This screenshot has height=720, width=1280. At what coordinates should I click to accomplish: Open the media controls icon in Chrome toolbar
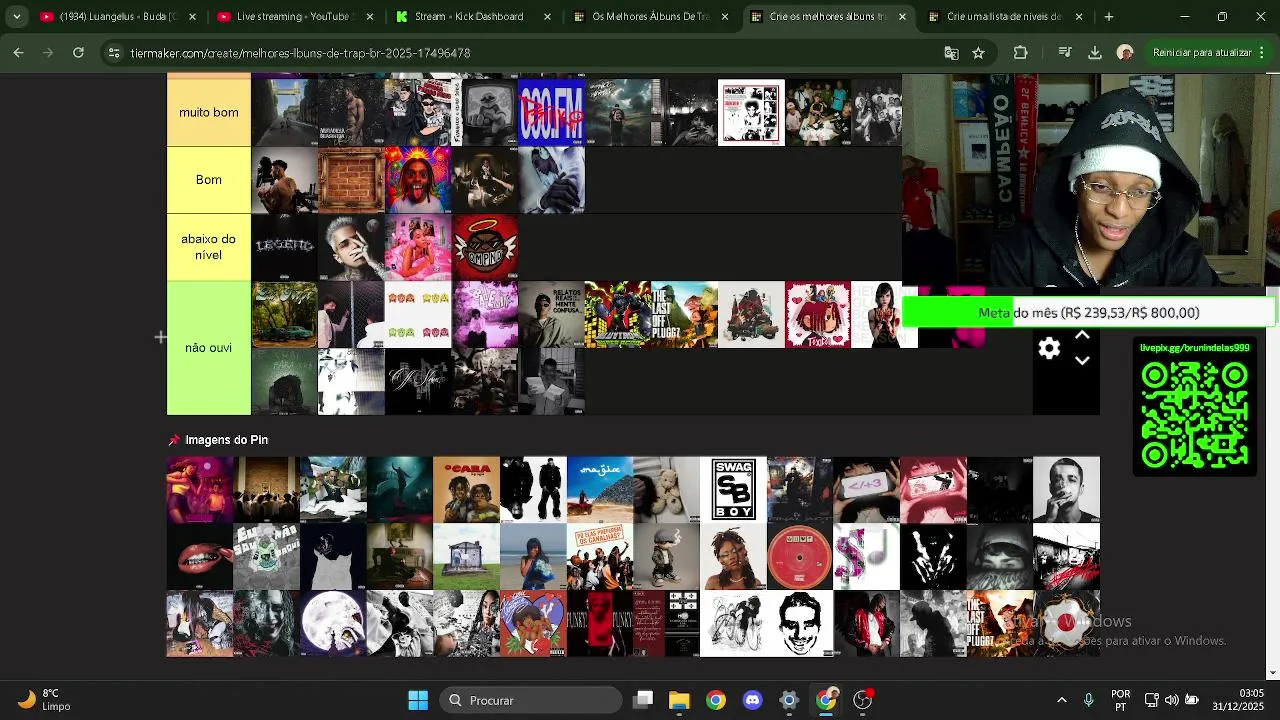[1065, 53]
